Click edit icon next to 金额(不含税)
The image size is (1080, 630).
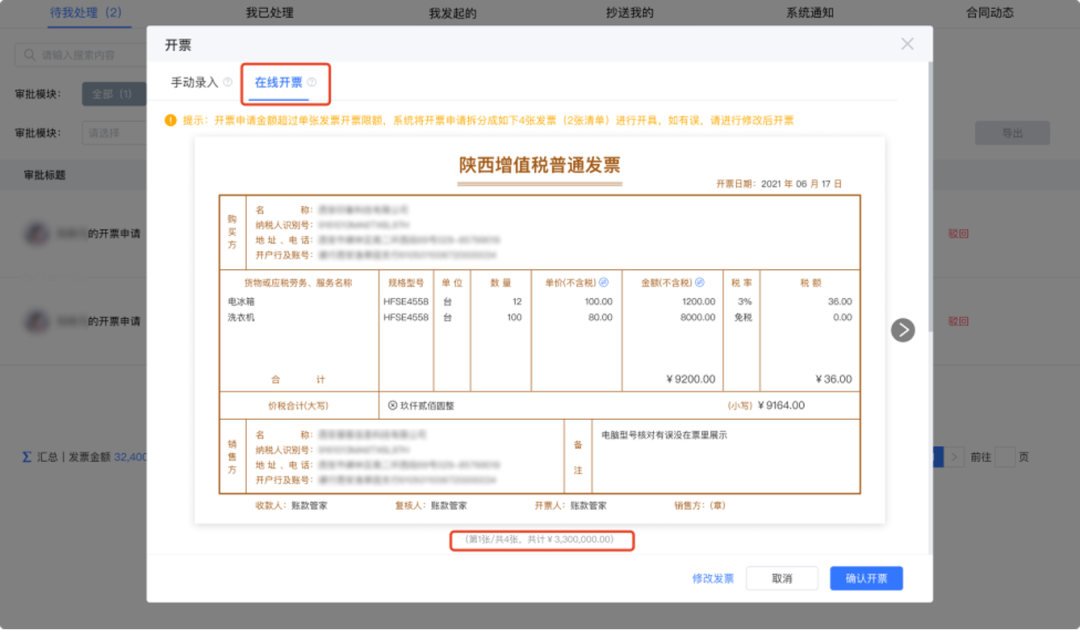point(700,283)
